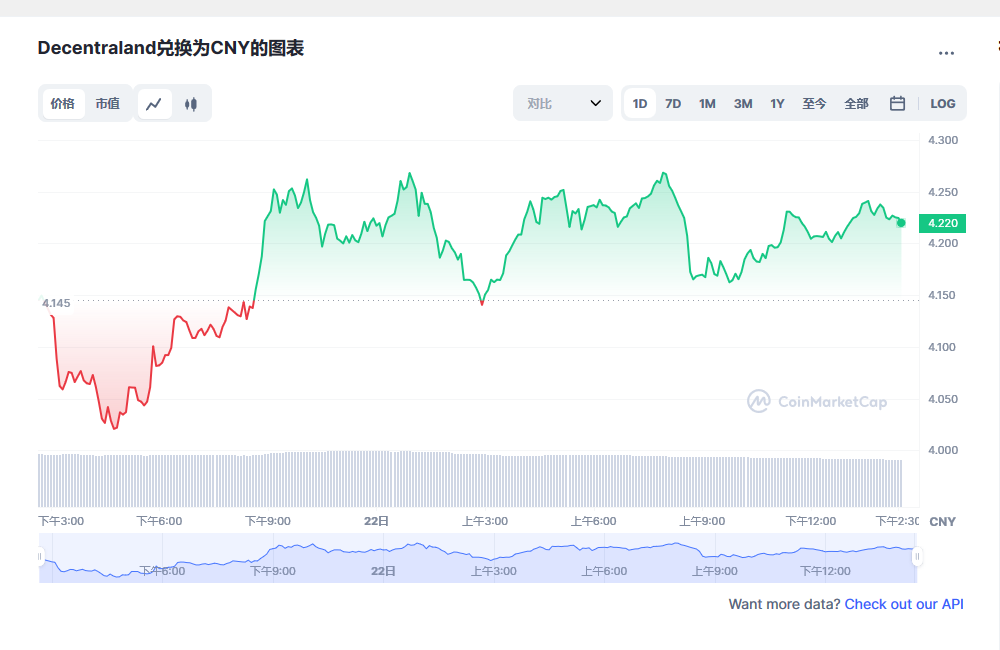Grab the left range slider handle
The width and height of the screenshot is (1000, 650).
coord(40,557)
